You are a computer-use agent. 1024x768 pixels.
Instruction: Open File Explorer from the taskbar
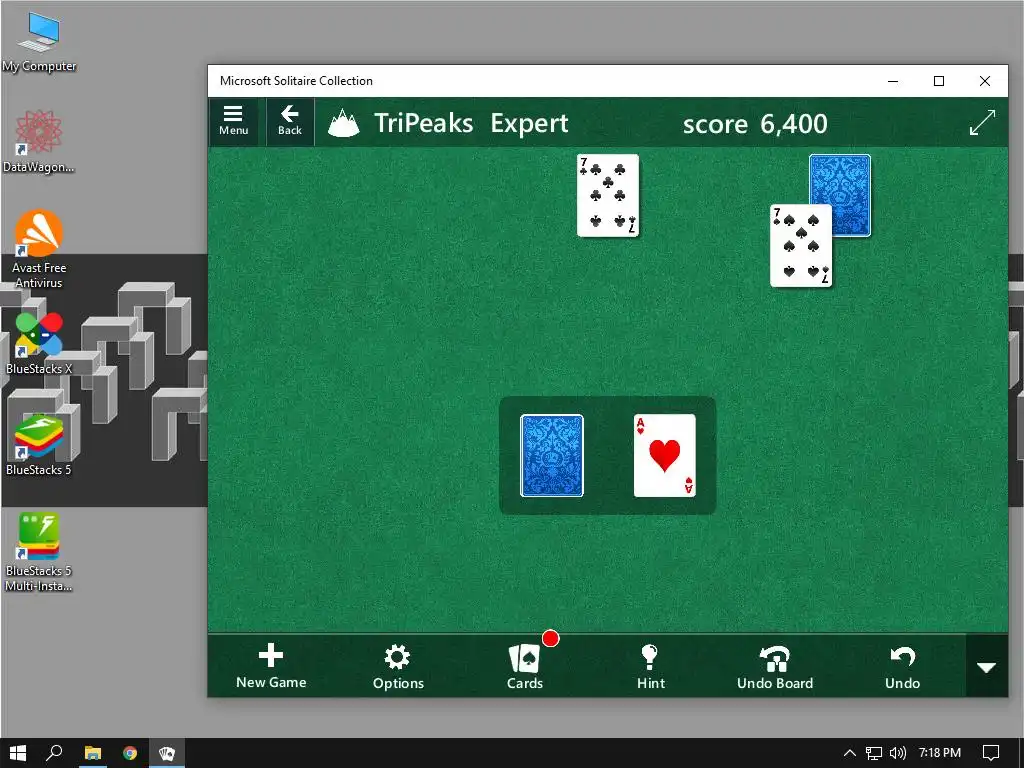[93, 753]
